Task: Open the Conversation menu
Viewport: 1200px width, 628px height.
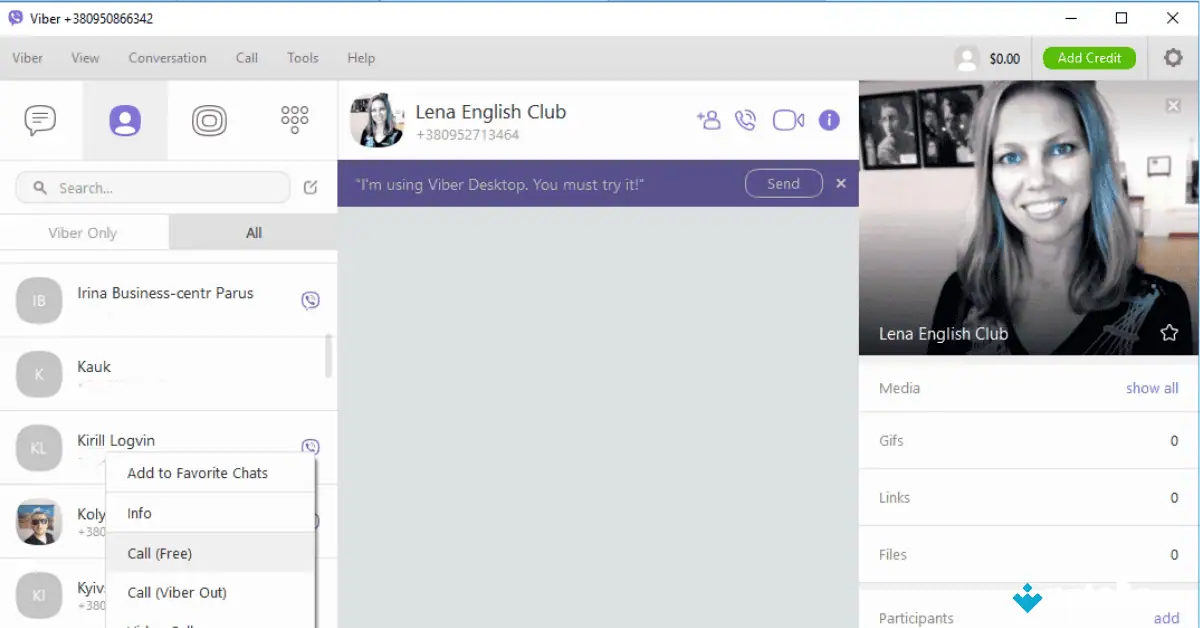Action: pyautogui.click(x=167, y=57)
